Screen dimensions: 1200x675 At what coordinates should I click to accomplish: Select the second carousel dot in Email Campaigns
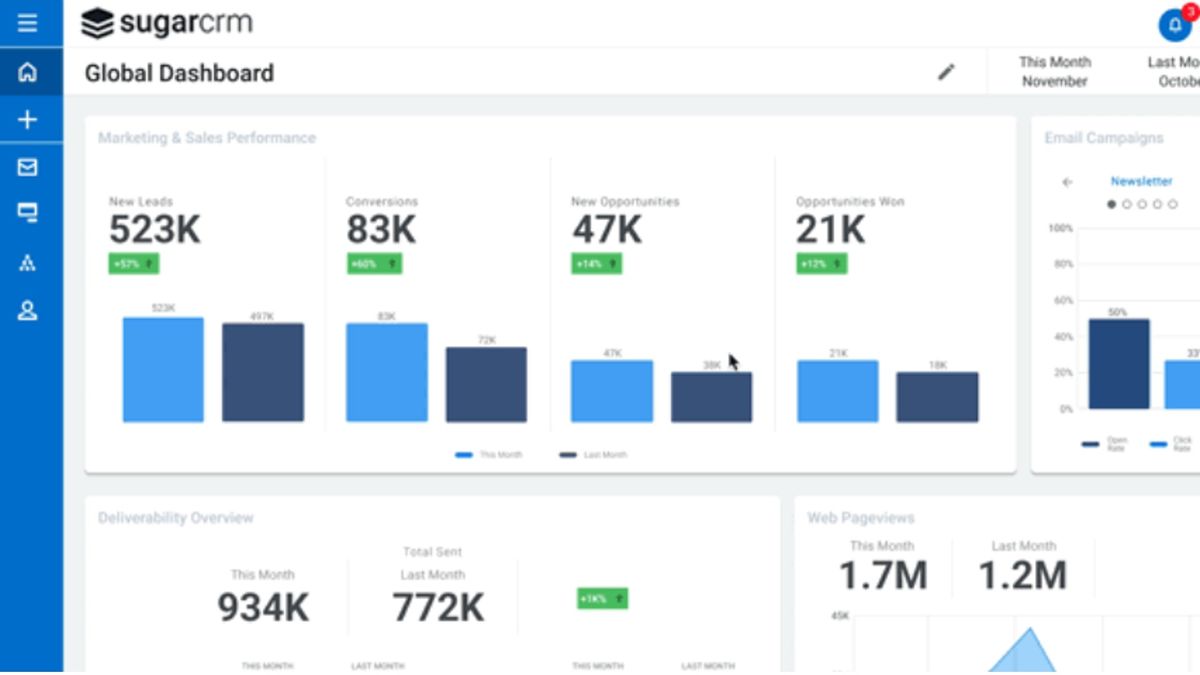1126,202
